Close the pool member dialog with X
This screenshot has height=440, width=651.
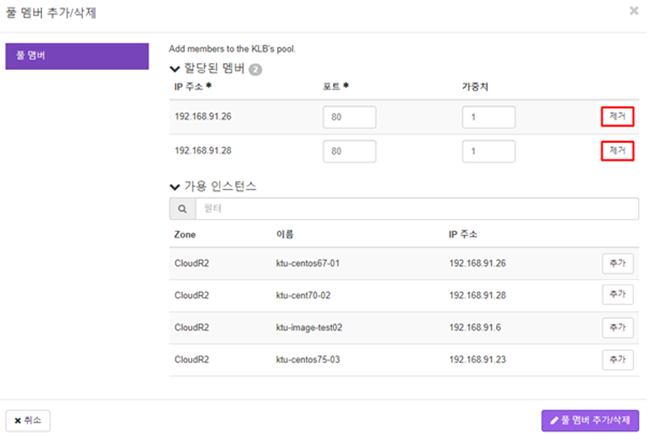point(634,11)
